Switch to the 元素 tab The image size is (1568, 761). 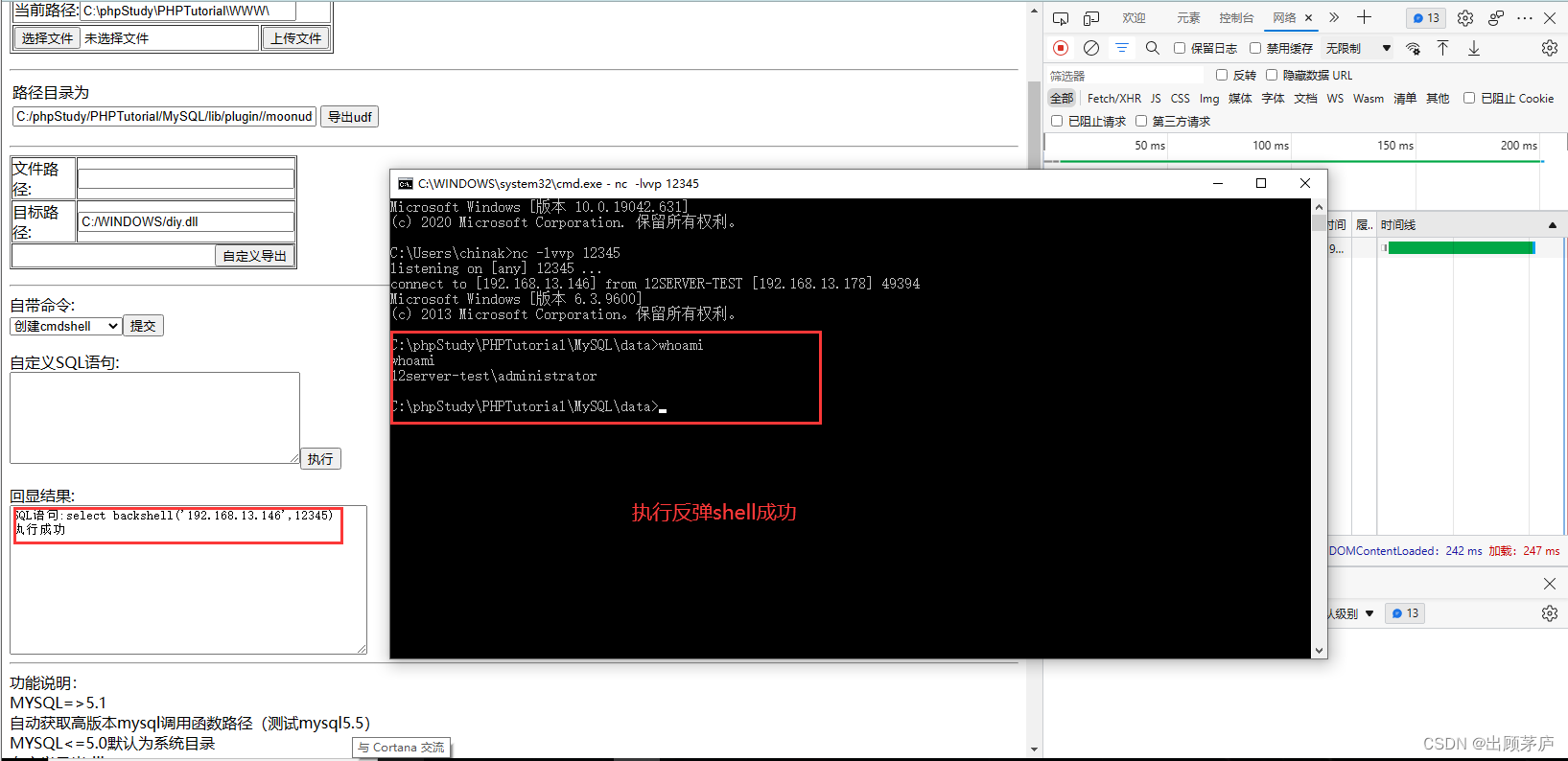click(1189, 18)
